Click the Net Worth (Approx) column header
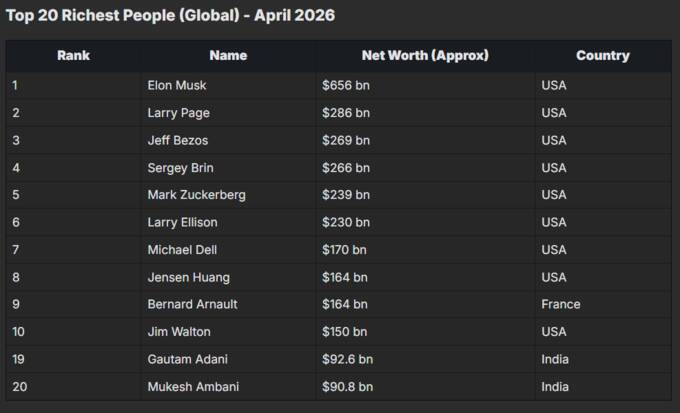Screen dimensions: 680x413 (x=425, y=56)
